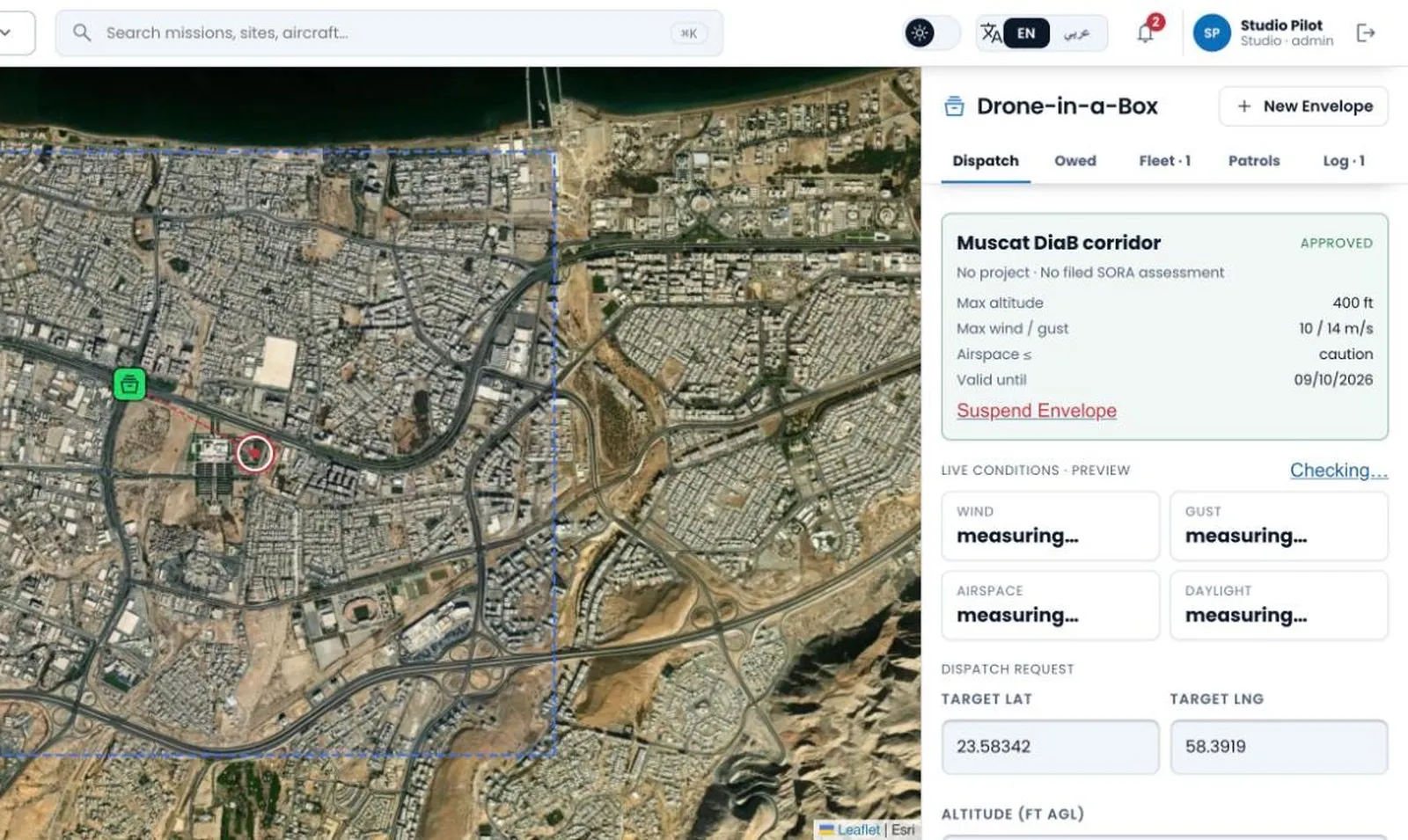Toggle the light/dark theme switch
The height and width of the screenshot is (840, 1408).
click(932, 33)
